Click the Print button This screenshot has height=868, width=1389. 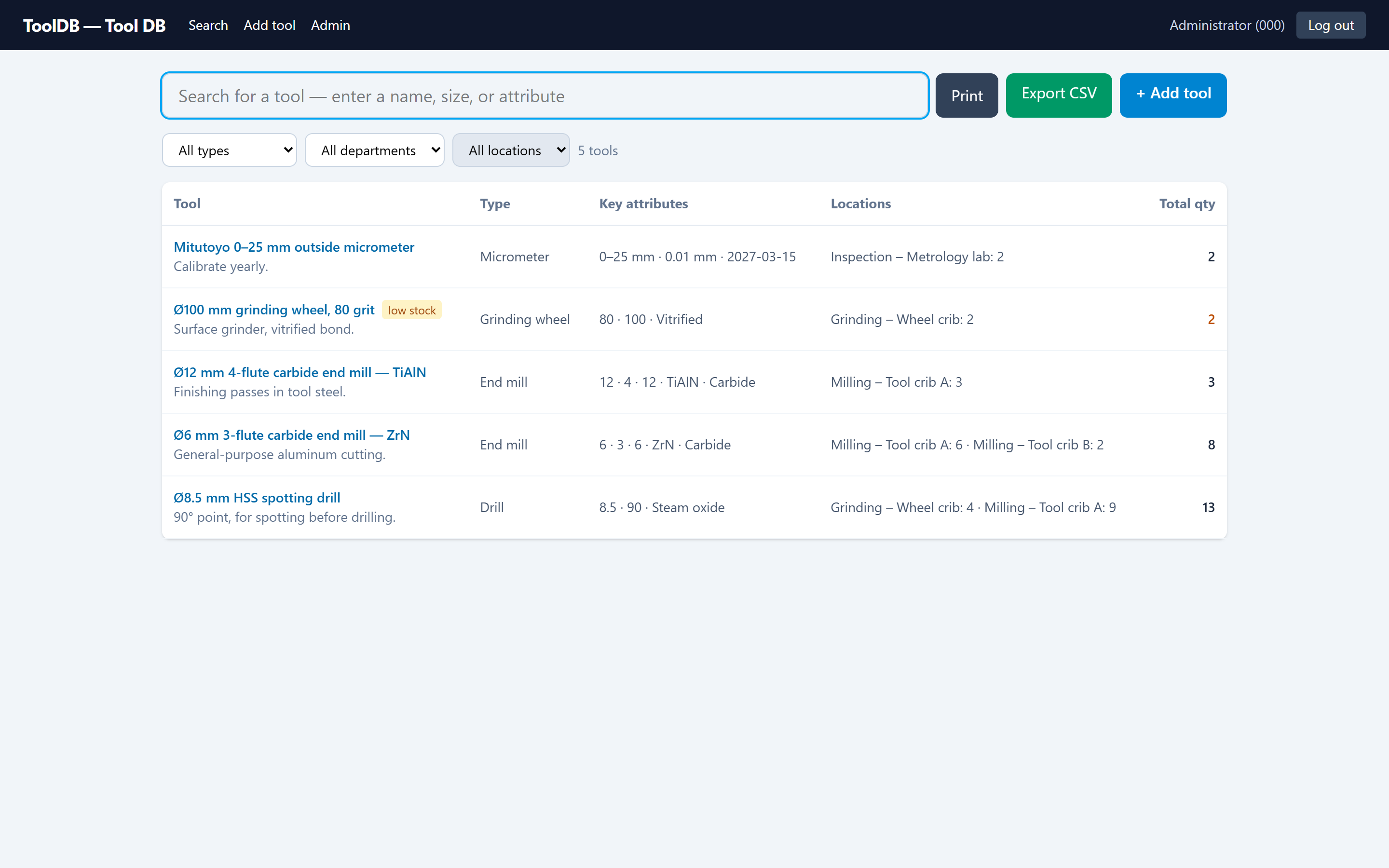[x=967, y=95]
